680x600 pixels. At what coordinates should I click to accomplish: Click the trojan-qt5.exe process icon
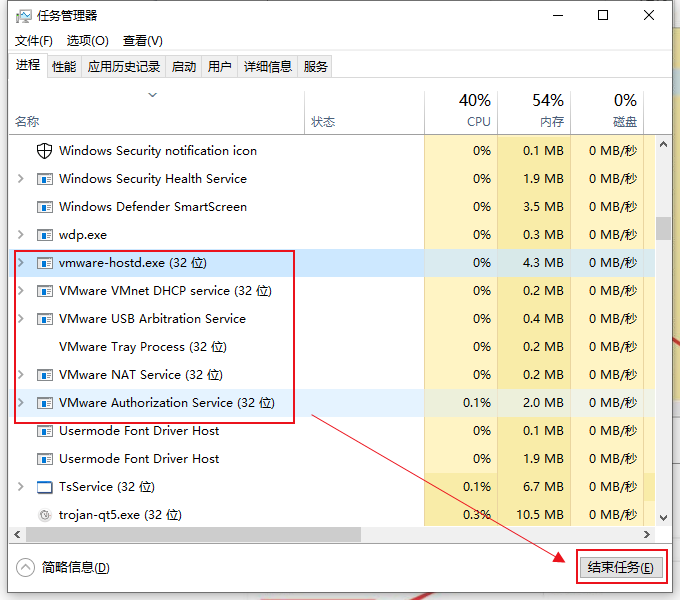click(x=45, y=515)
